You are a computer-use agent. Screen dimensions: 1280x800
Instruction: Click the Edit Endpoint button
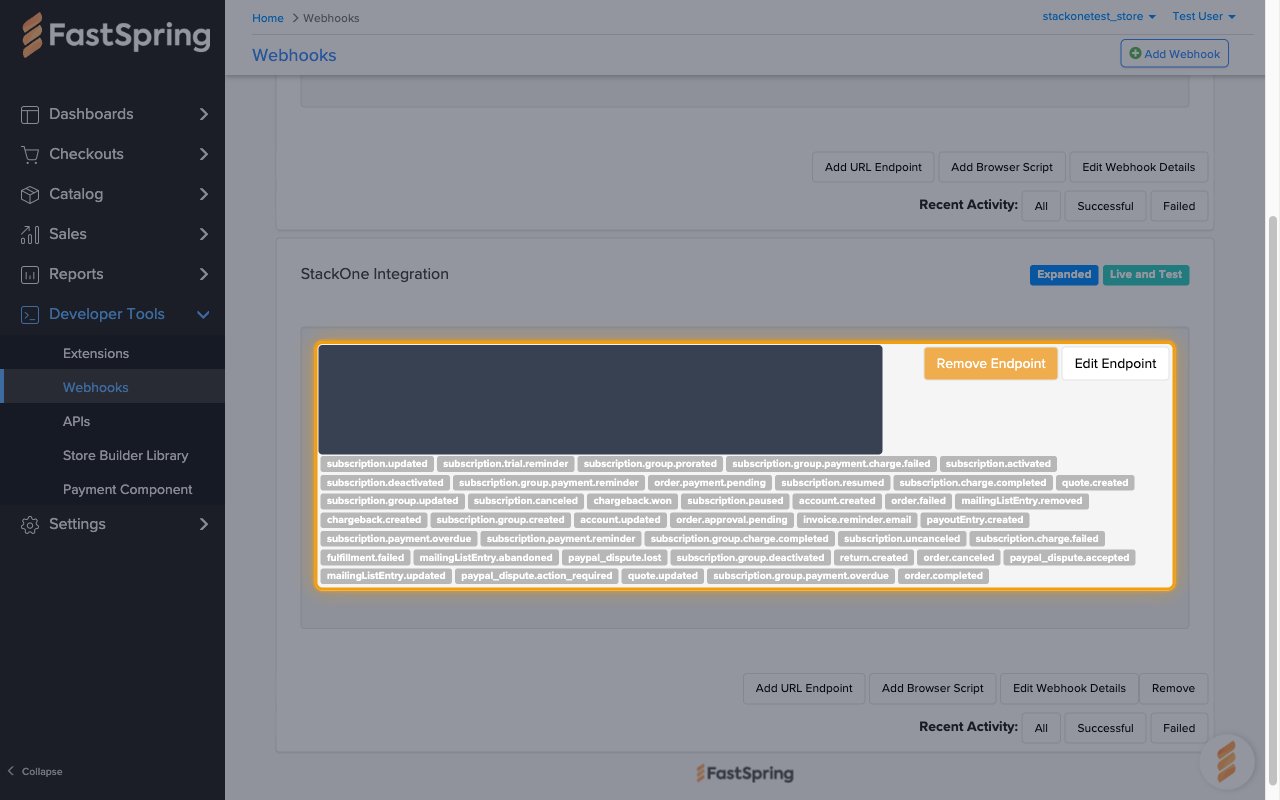tap(1115, 363)
